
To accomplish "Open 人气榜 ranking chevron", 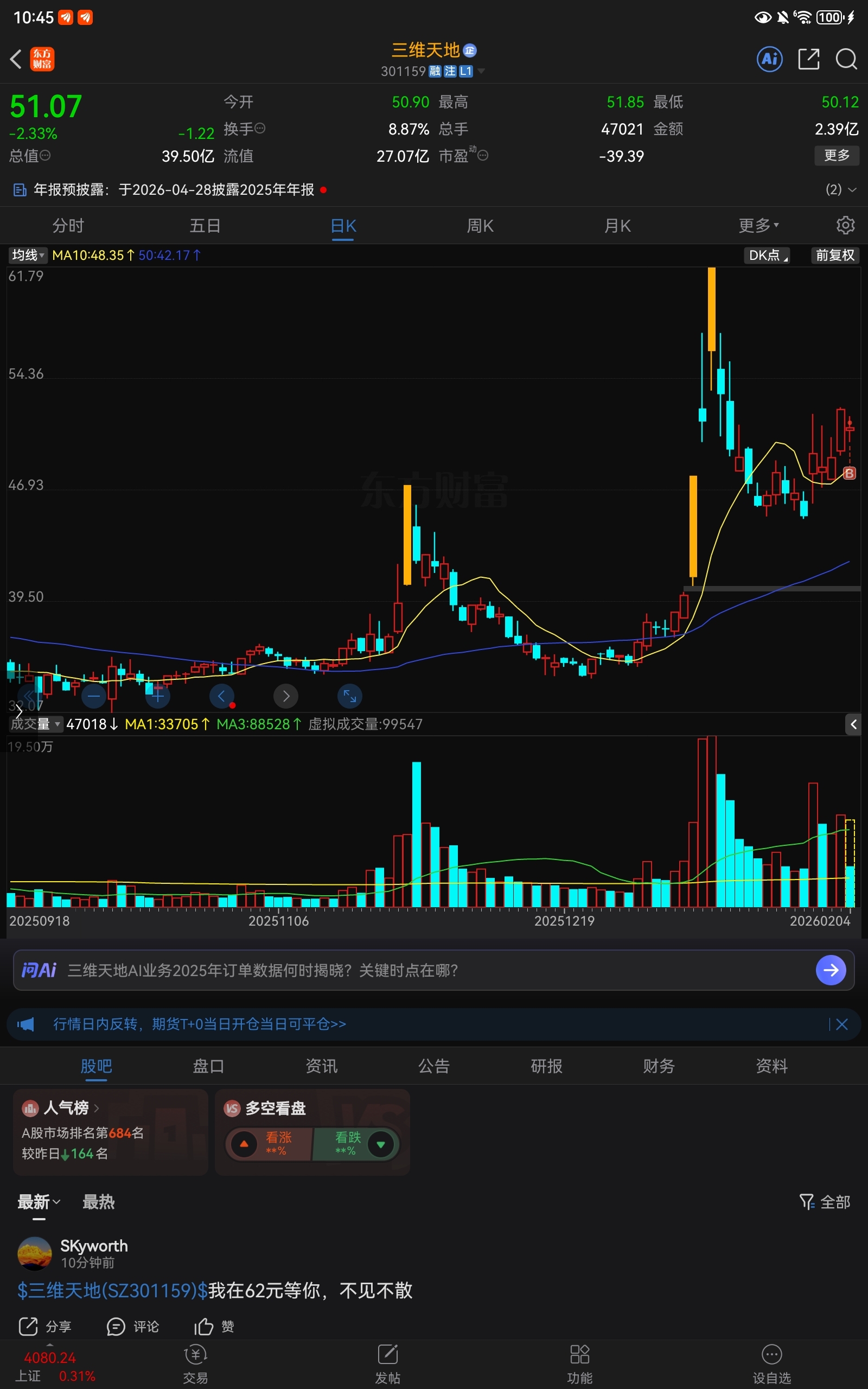I will tap(97, 1107).
